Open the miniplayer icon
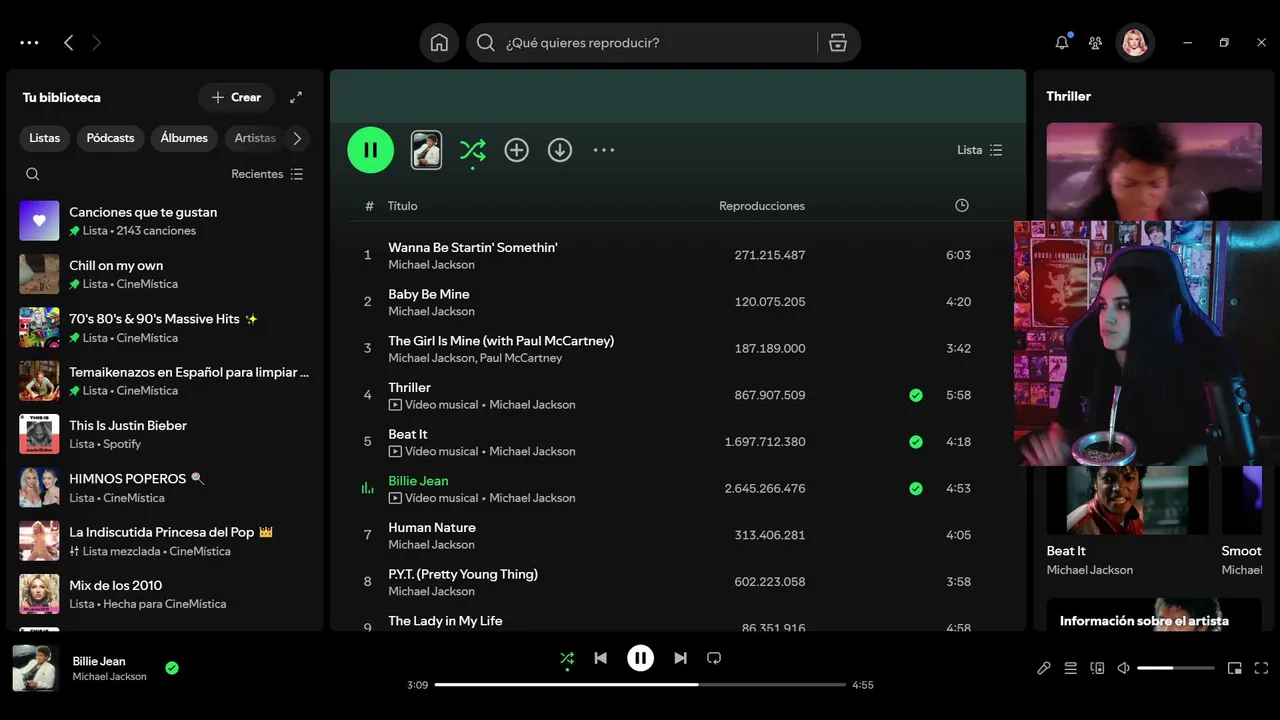The width and height of the screenshot is (1280, 720). pyautogui.click(x=1235, y=668)
